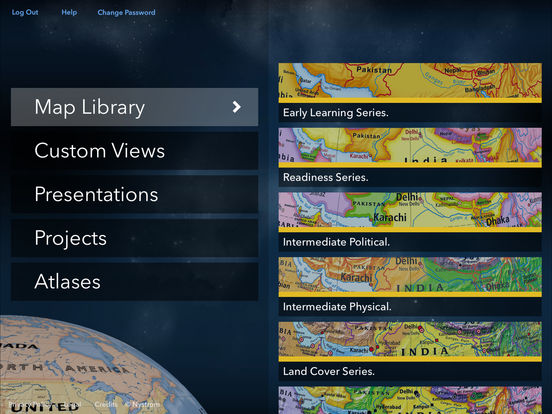Click the Readiness Series. label

(x=326, y=177)
